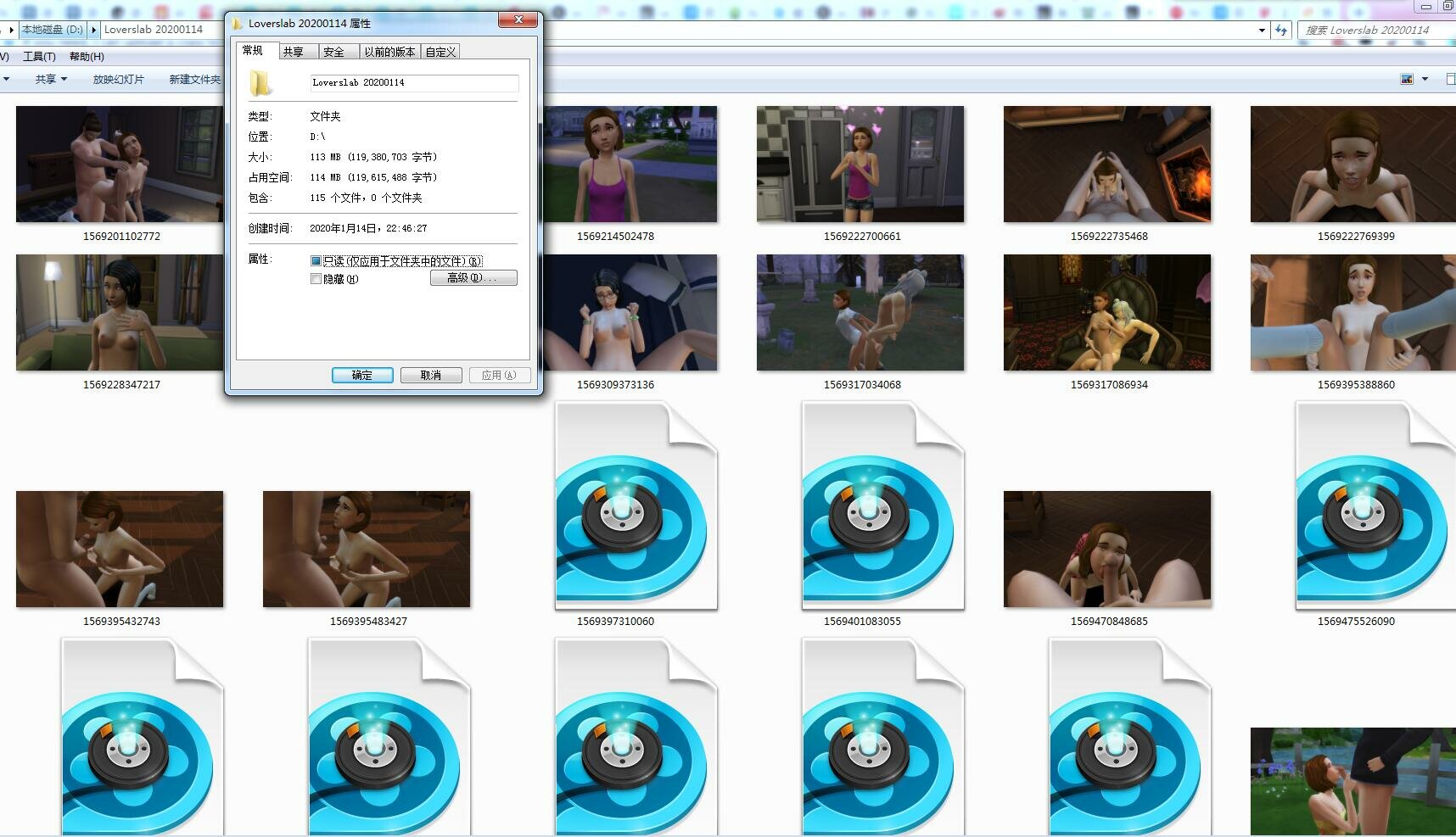Select thumbnail of file 1569470848685
Image resolution: width=1456 pixels, height=837 pixels.
(x=1107, y=549)
